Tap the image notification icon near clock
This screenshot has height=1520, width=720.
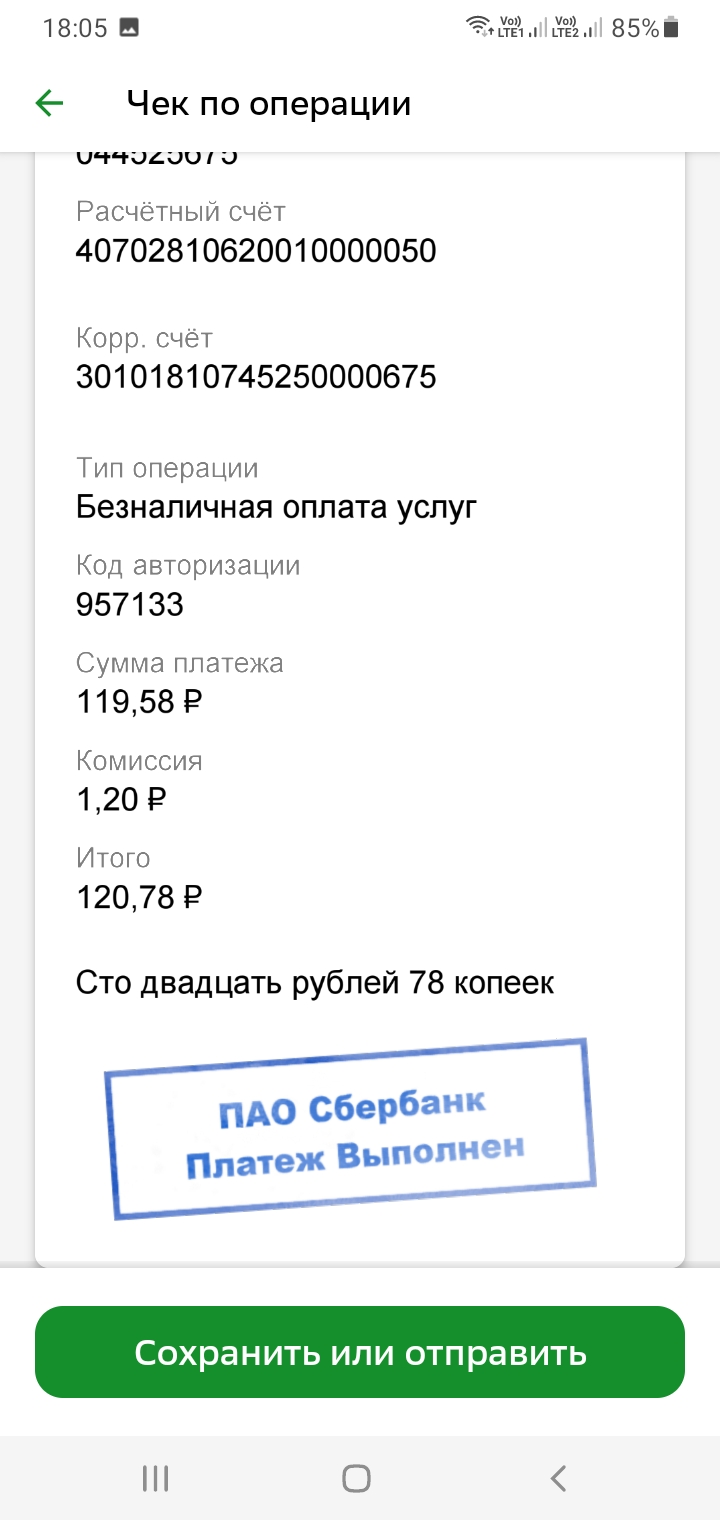coord(129,28)
